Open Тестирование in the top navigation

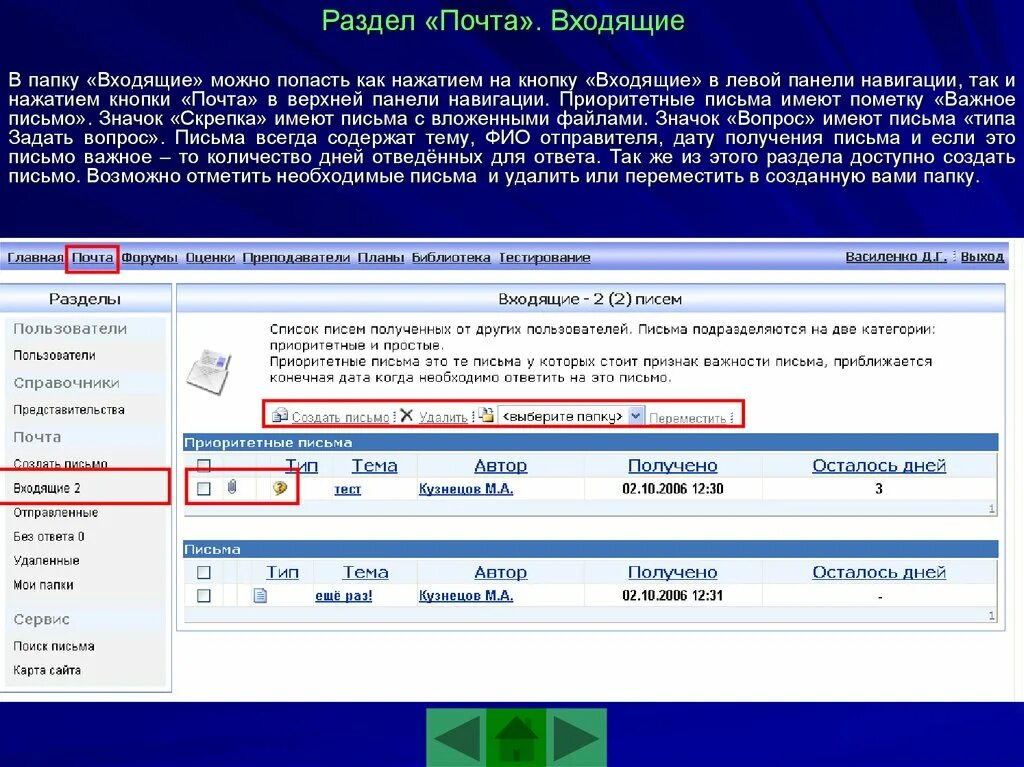point(545,257)
